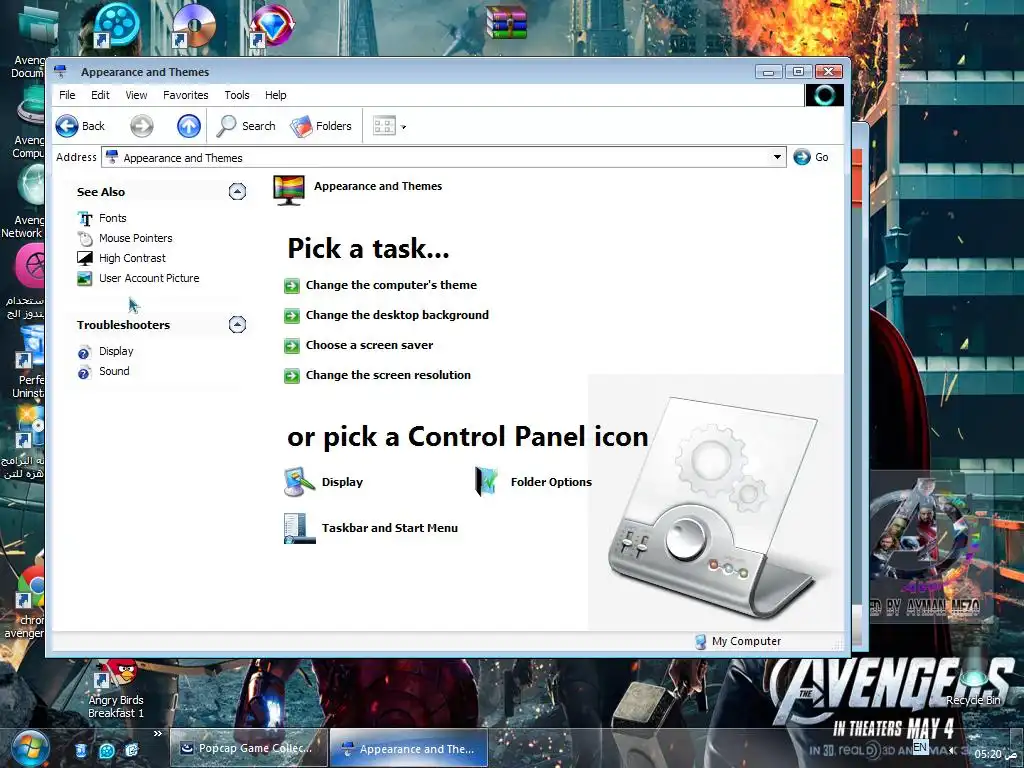The width and height of the screenshot is (1024, 768).
Task: Open Angry Birds Breakfast 1 desktop shortcut
Action: coord(116,689)
